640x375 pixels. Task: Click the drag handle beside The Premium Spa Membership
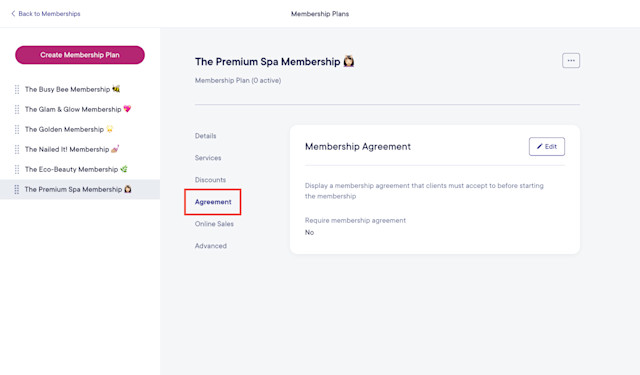[x=17, y=189]
